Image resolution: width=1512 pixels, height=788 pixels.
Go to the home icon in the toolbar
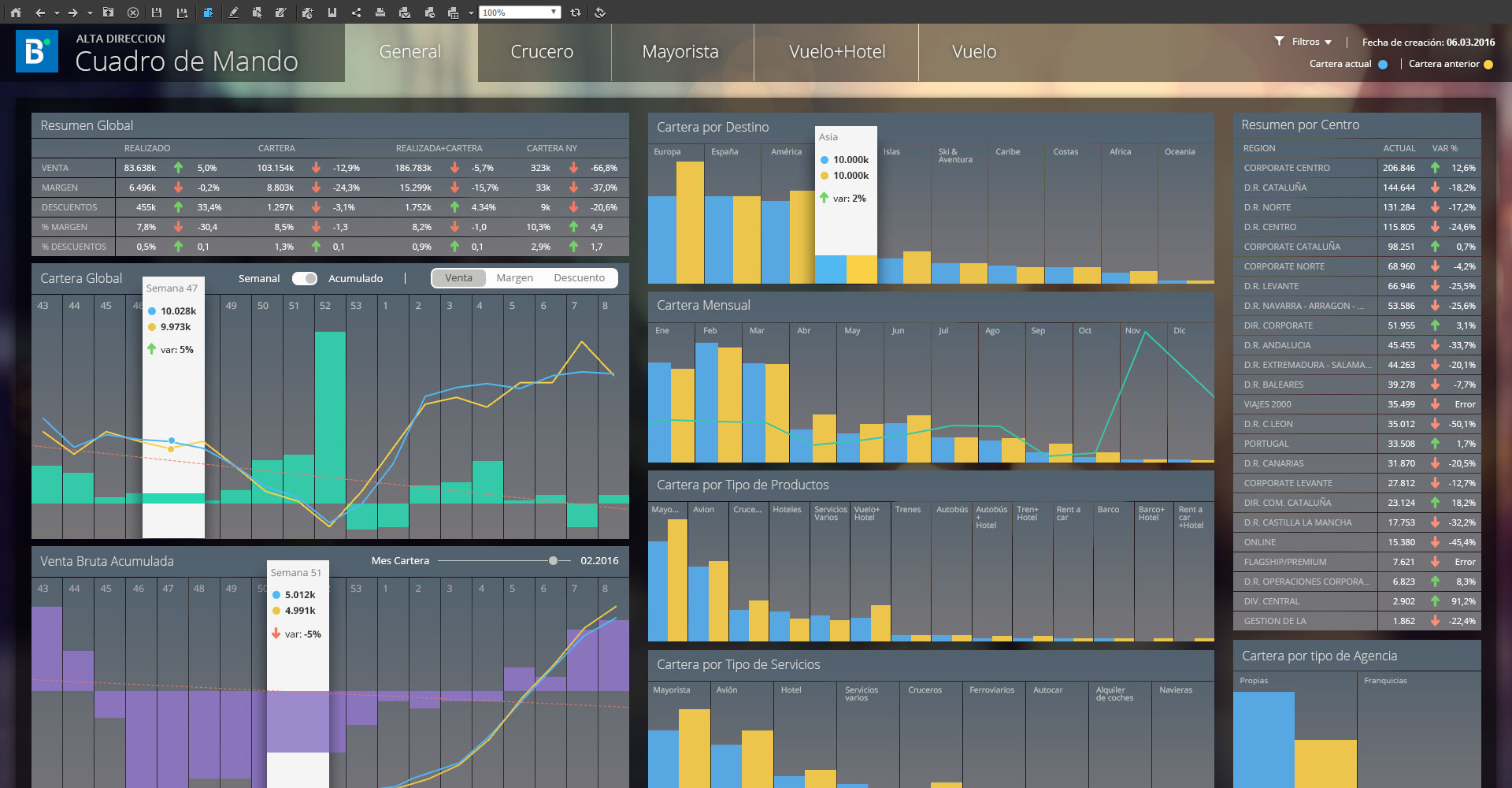[x=16, y=13]
